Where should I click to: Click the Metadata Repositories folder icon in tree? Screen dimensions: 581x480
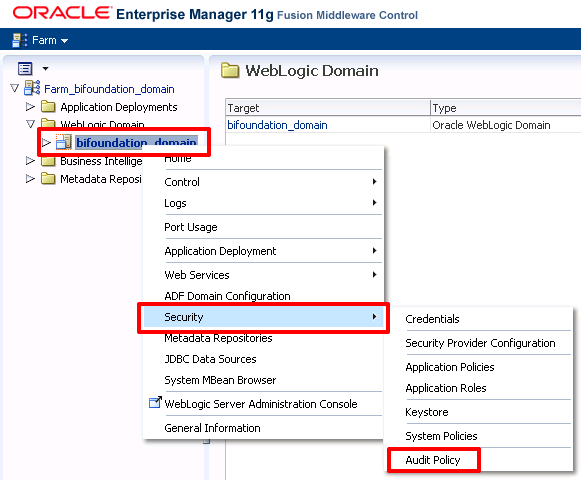click(48, 179)
